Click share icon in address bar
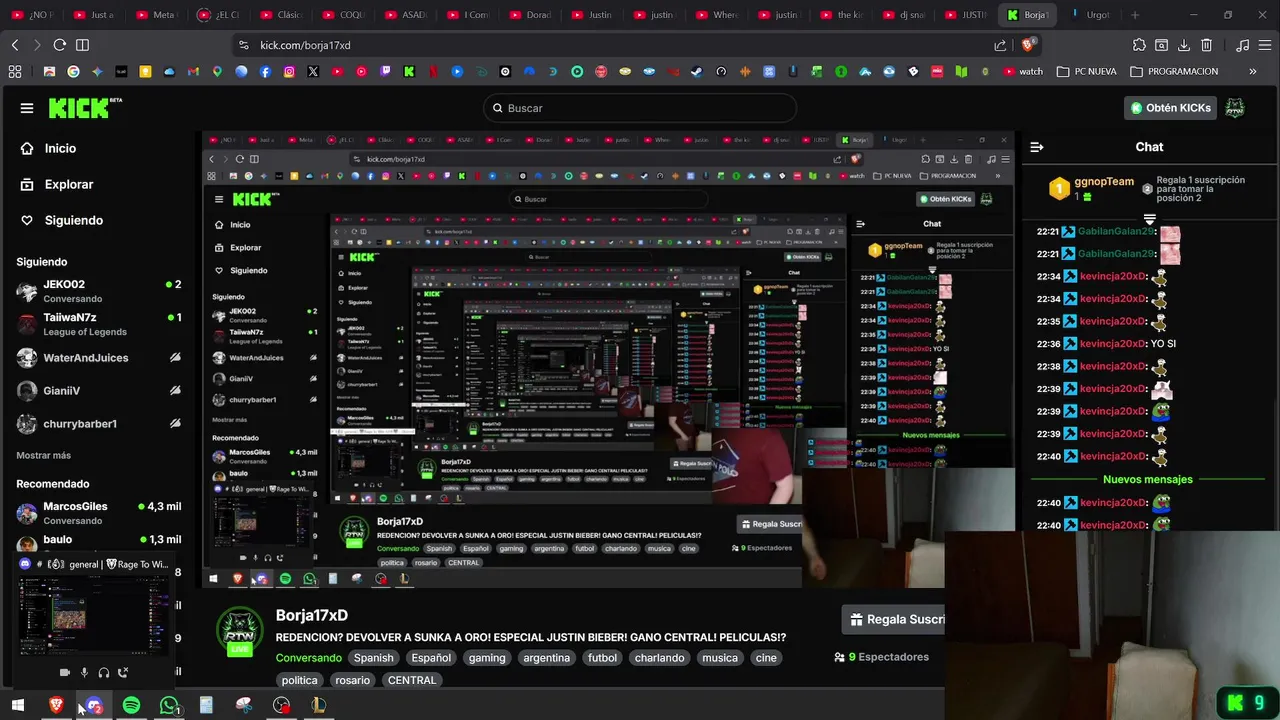1280x720 pixels. [1000, 45]
